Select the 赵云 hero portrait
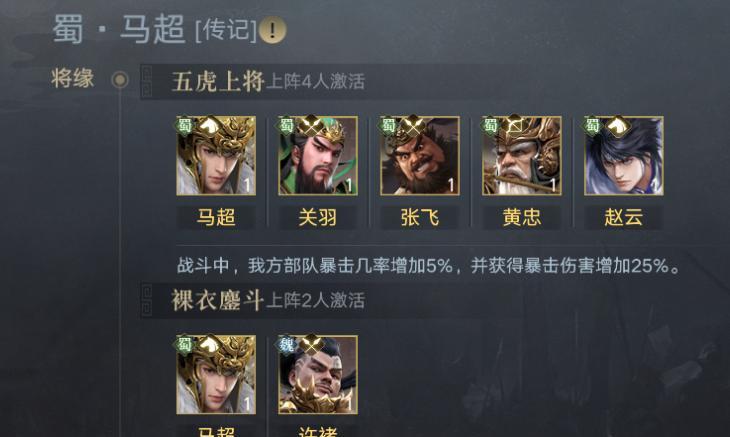The width and height of the screenshot is (730, 437). (624, 155)
